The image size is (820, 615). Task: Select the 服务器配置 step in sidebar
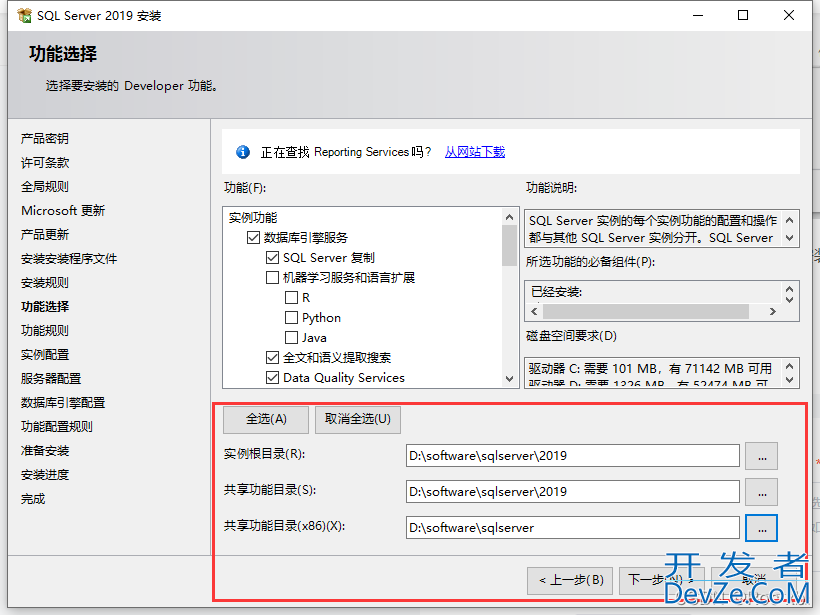point(51,379)
